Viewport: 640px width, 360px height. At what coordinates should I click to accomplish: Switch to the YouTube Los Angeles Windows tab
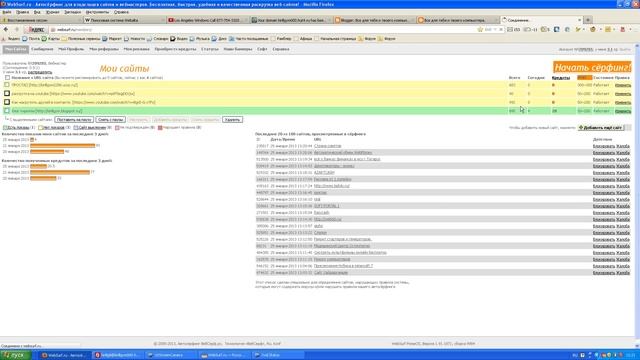click(207, 20)
